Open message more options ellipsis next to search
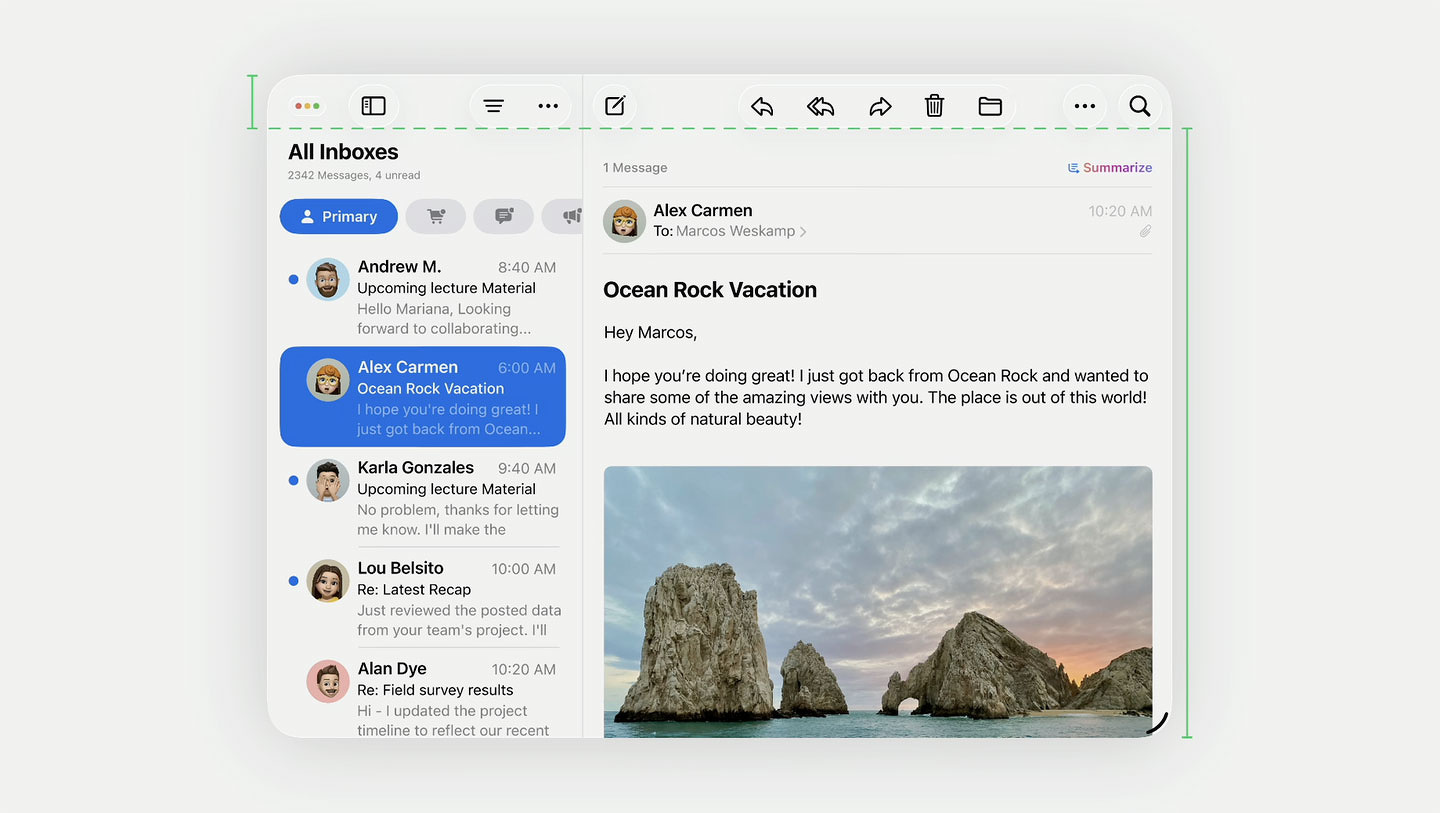The image size is (1440, 813). [x=1085, y=106]
